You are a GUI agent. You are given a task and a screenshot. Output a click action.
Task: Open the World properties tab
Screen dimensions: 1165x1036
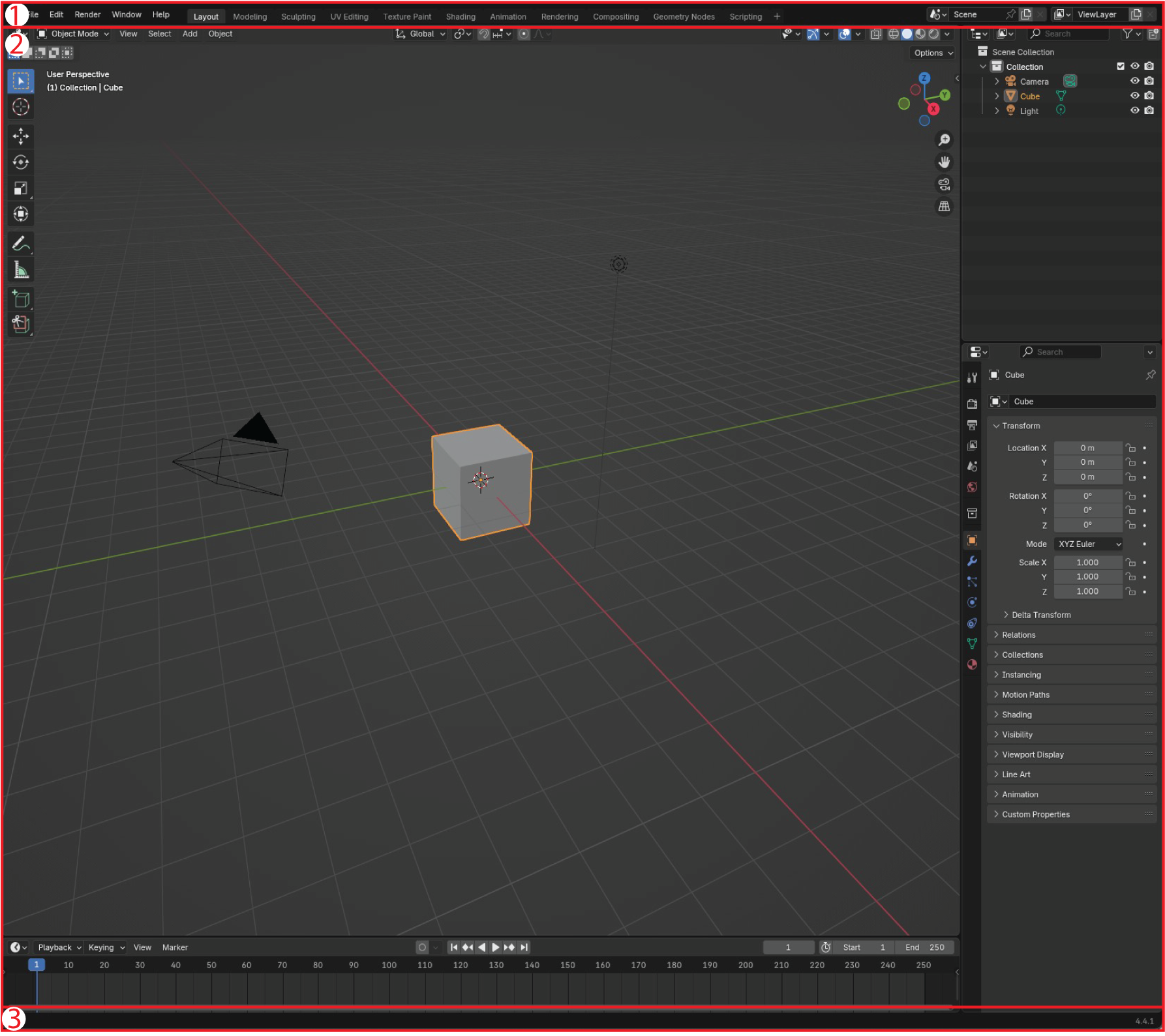point(972,488)
